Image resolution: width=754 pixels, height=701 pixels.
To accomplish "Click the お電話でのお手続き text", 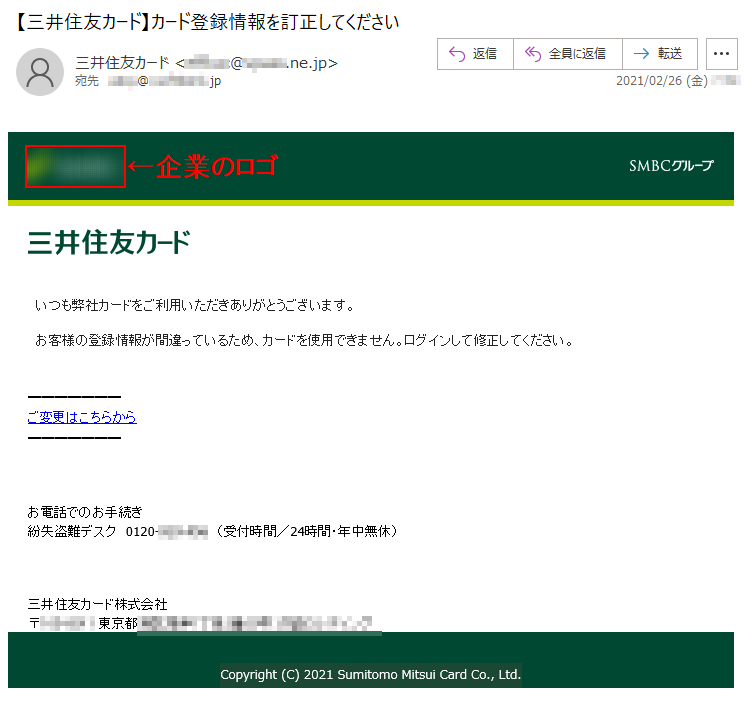I will click(x=85, y=512).
